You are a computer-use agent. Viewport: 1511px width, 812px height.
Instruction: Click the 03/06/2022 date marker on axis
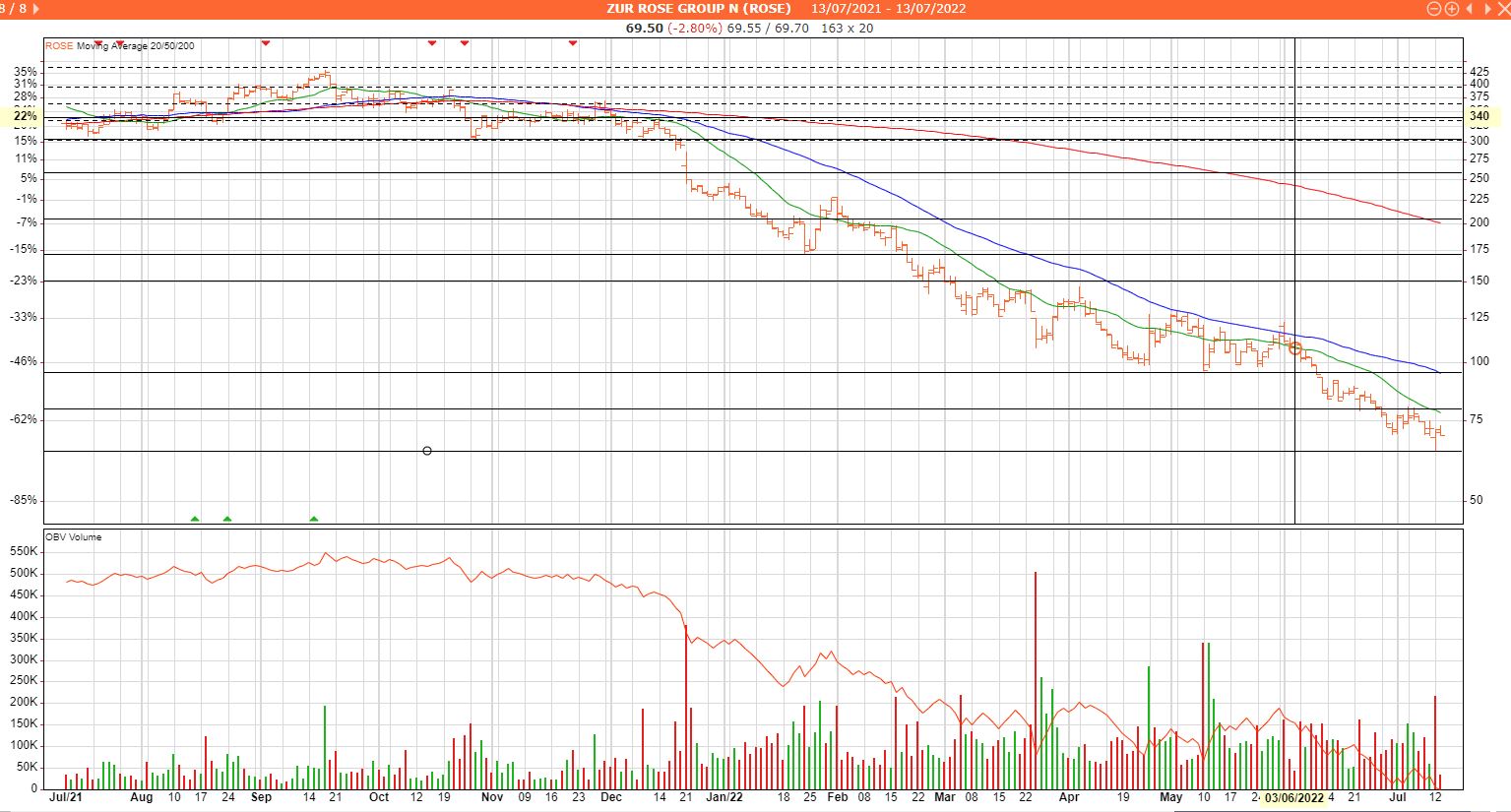(x=1294, y=798)
